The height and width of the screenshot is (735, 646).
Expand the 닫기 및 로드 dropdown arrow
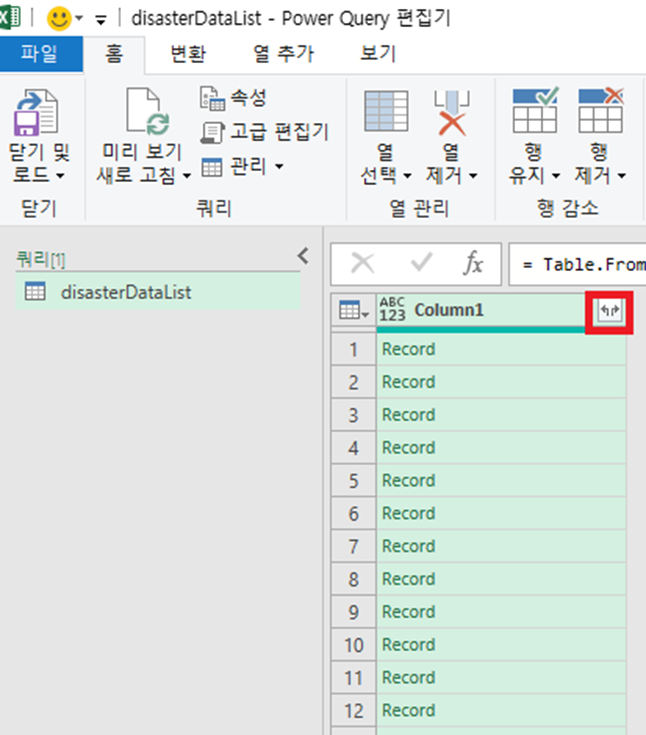[x=60, y=176]
